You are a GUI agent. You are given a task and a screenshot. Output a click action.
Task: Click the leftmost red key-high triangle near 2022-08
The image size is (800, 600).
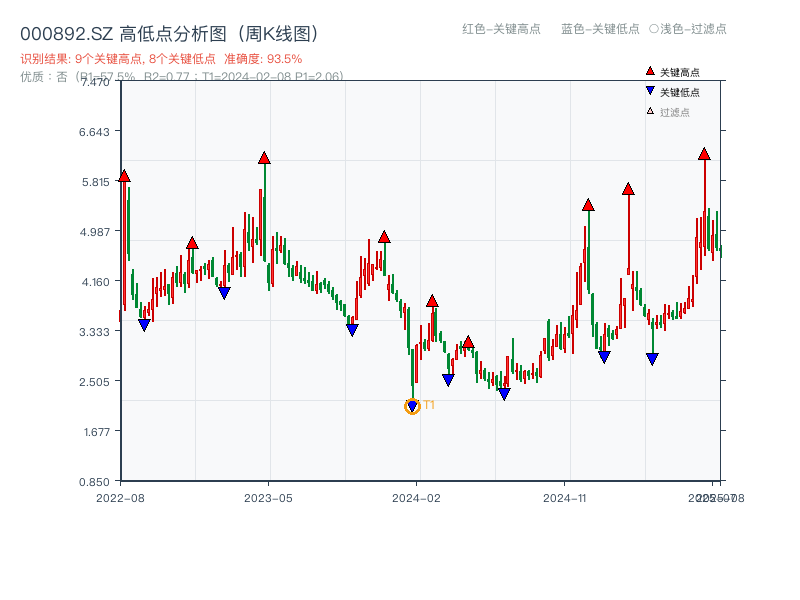click(x=124, y=176)
